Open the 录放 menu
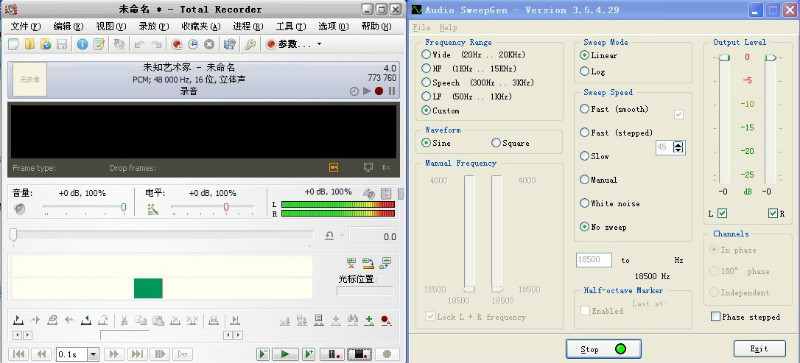This screenshot has height=363, width=800. [x=154, y=26]
